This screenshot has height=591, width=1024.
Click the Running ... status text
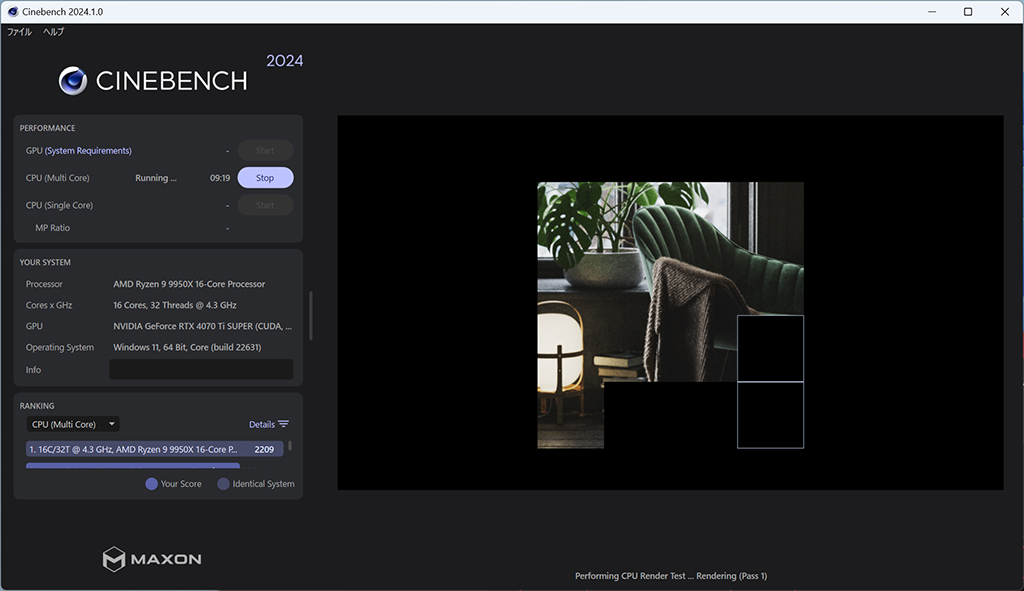pos(155,178)
